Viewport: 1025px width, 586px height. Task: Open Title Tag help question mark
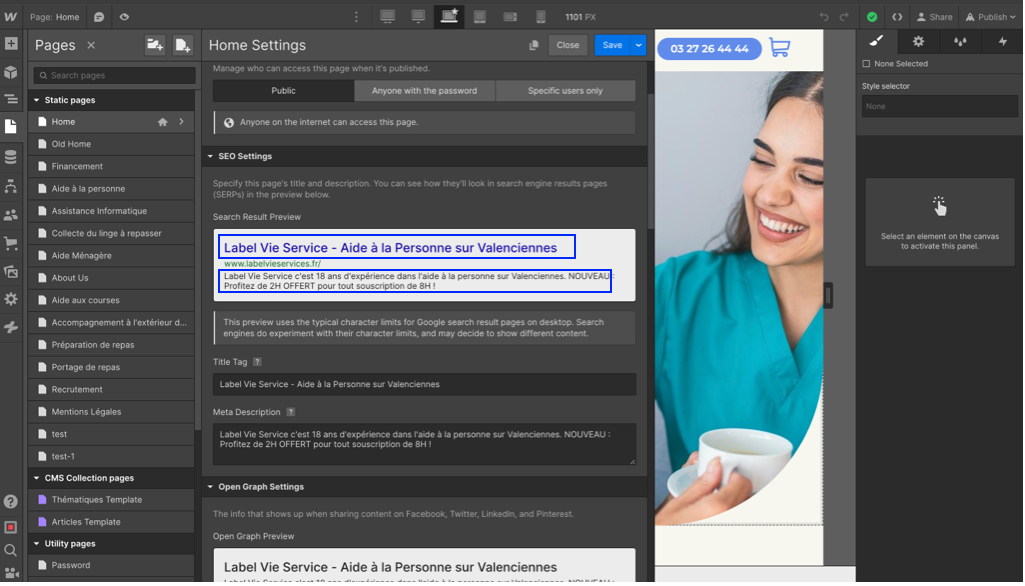pos(258,362)
